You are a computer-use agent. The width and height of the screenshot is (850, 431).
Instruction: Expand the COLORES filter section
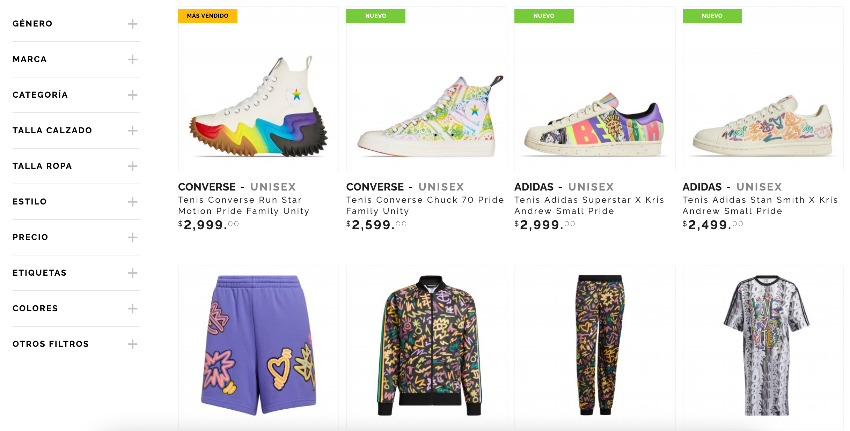point(132,308)
